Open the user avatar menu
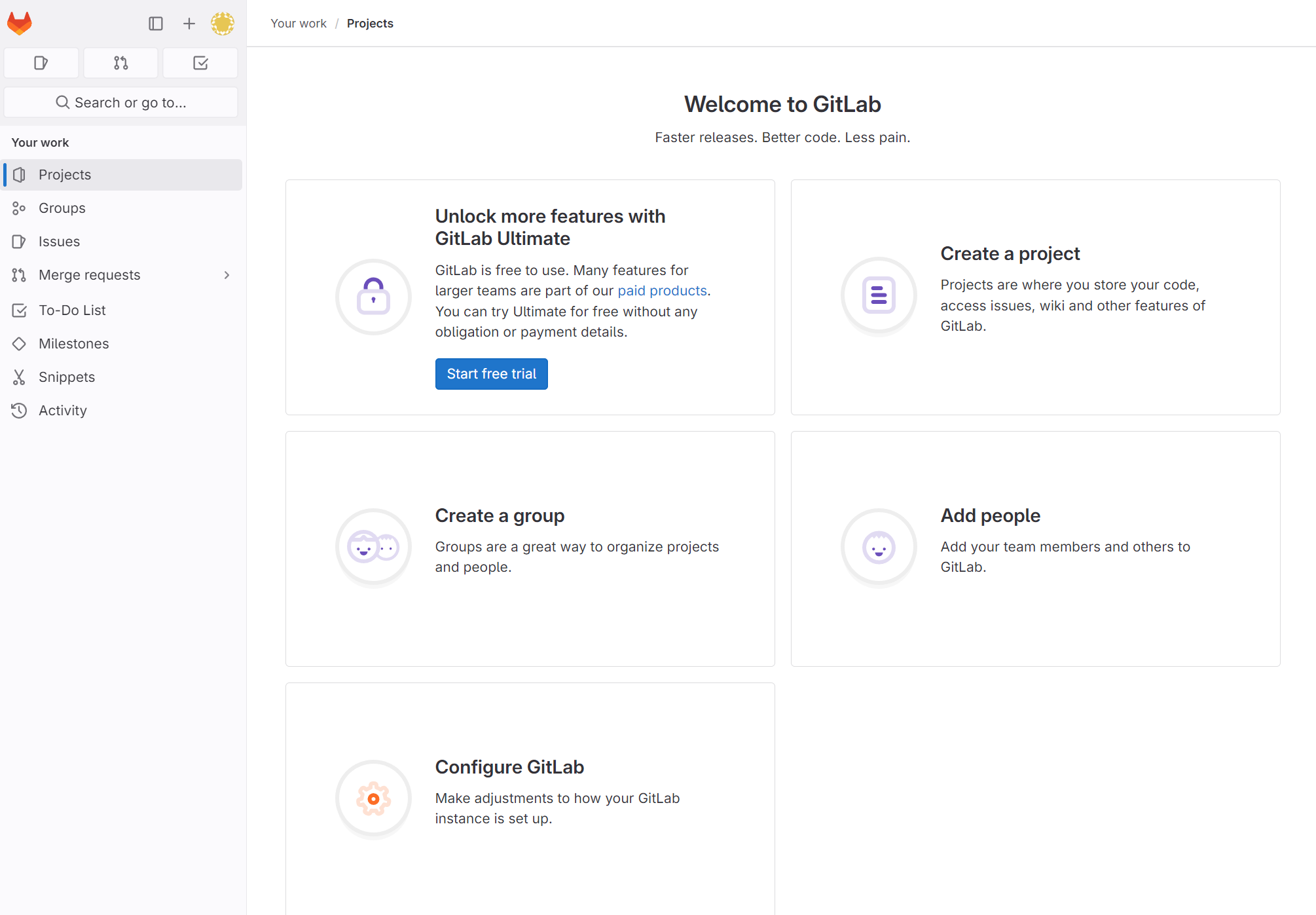Viewport: 1316px width, 915px height. point(223,24)
